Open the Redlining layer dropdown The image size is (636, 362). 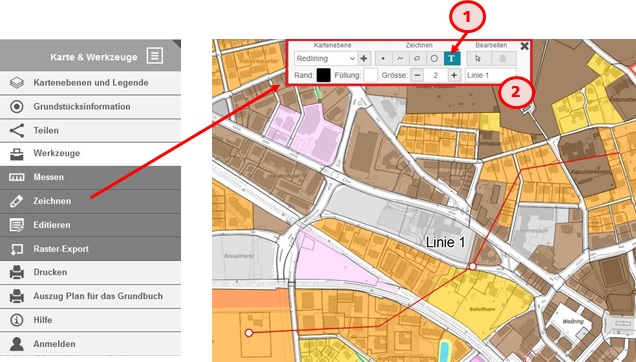tap(326, 58)
